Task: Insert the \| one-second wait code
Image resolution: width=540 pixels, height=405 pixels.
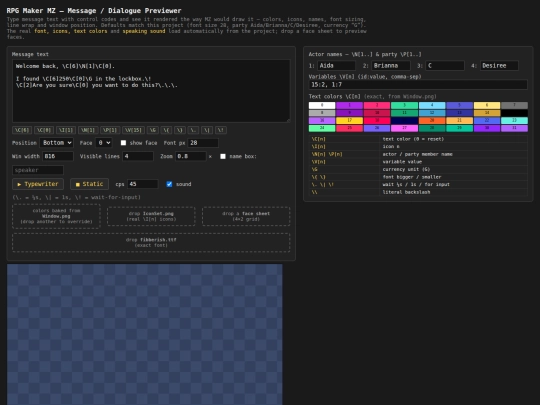Action: click(x=207, y=130)
